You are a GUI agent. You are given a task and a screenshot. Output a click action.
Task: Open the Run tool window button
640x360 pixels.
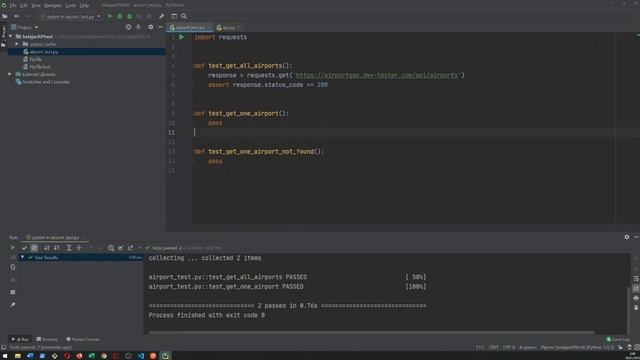[20, 339]
